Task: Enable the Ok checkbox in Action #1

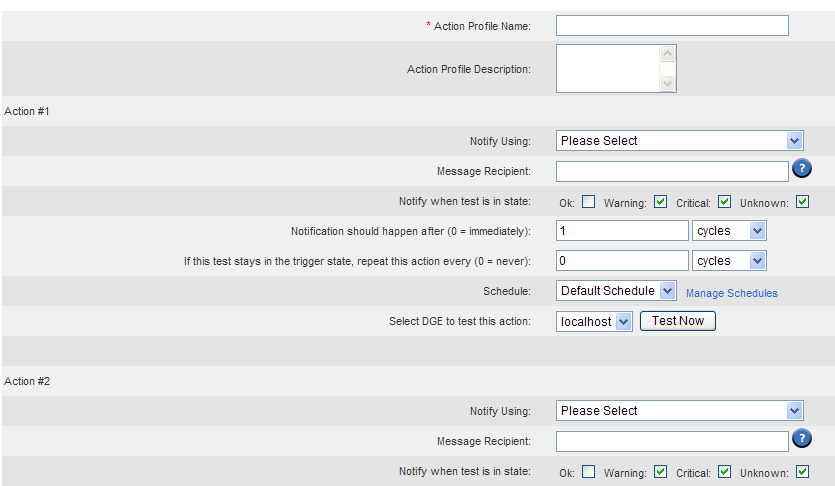Action: pyautogui.click(x=588, y=202)
